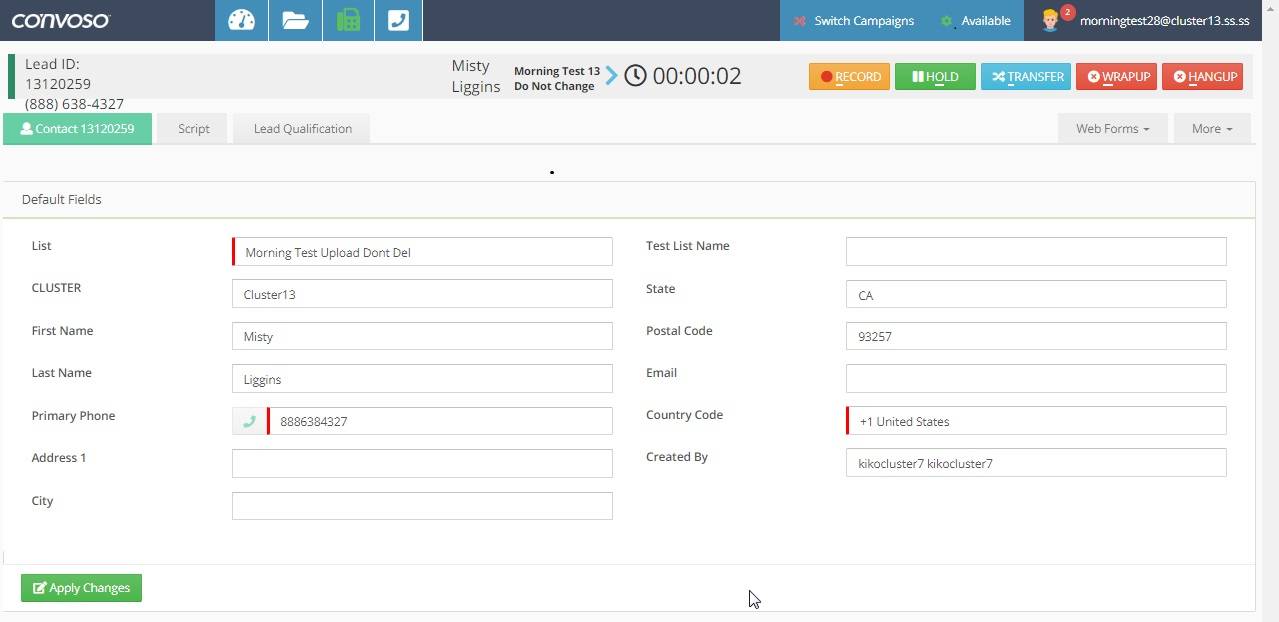Click the chevron after Do Not Change
This screenshot has height=622, width=1279.
[x=611, y=74]
